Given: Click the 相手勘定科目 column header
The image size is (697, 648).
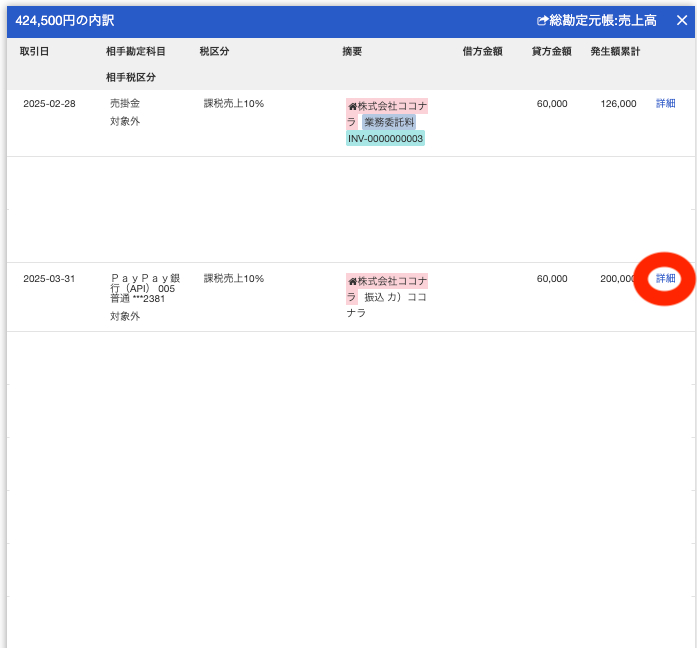Looking at the screenshot, I should pyautogui.click(x=136, y=52).
